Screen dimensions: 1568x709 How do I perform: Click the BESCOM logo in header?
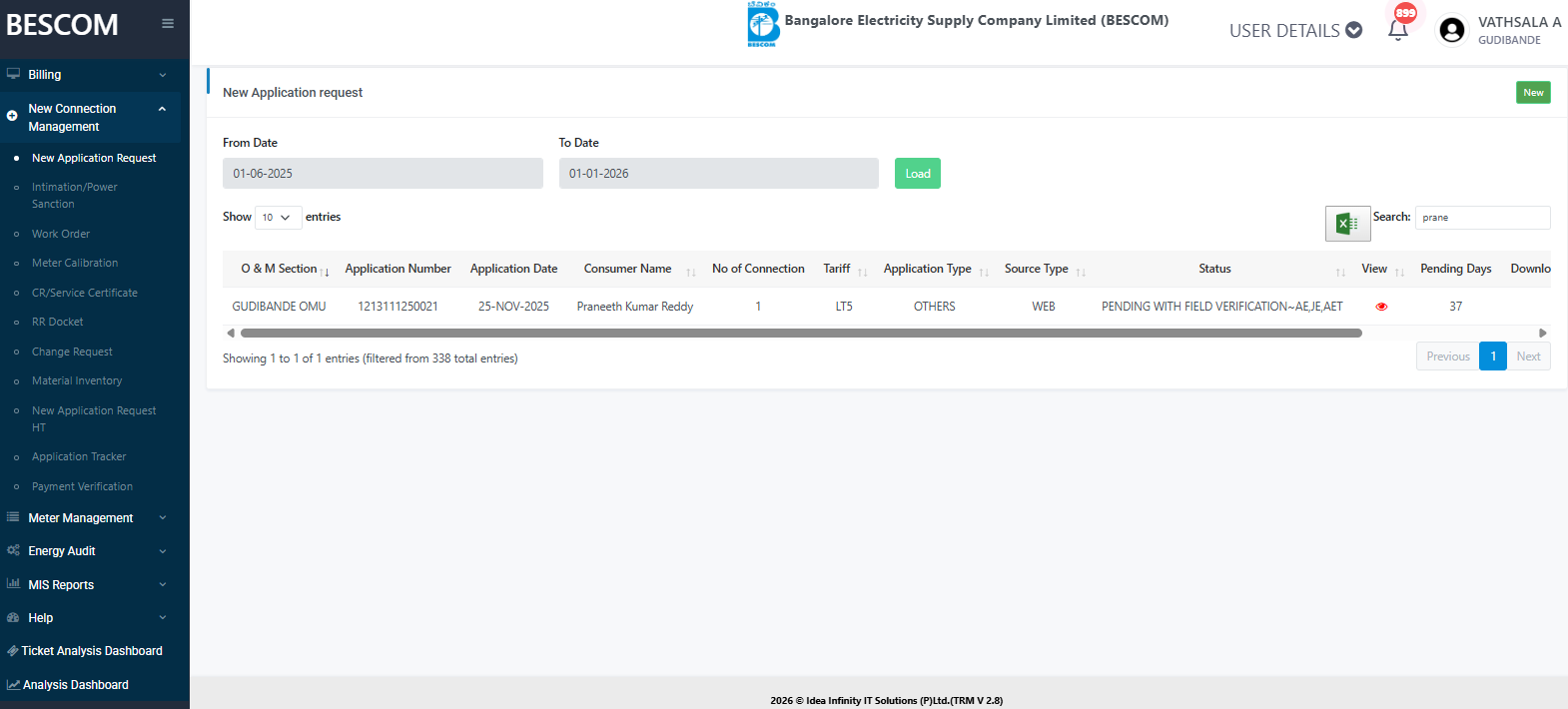pyautogui.click(x=763, y=24)
